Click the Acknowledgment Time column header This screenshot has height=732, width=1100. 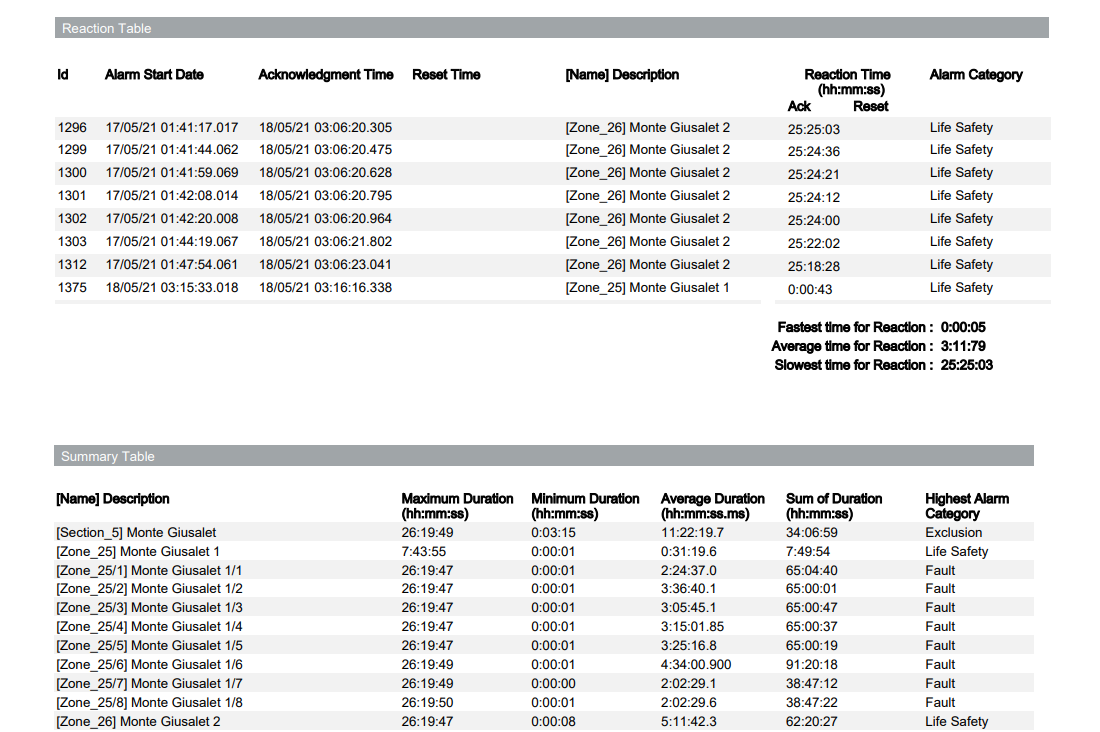pyautogui.click(x=325, y=74)
